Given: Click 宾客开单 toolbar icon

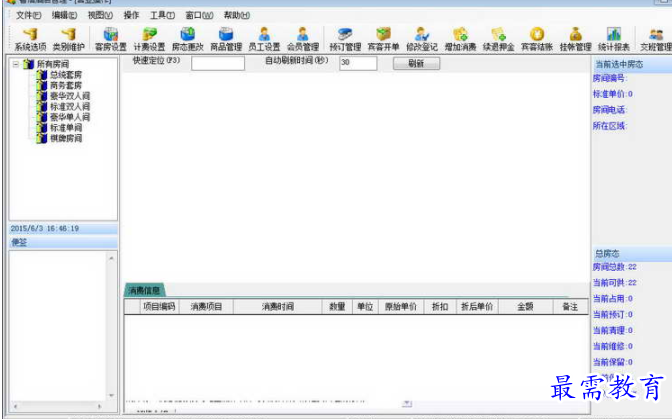Looking at the screenshot, I should pos(383,39).
